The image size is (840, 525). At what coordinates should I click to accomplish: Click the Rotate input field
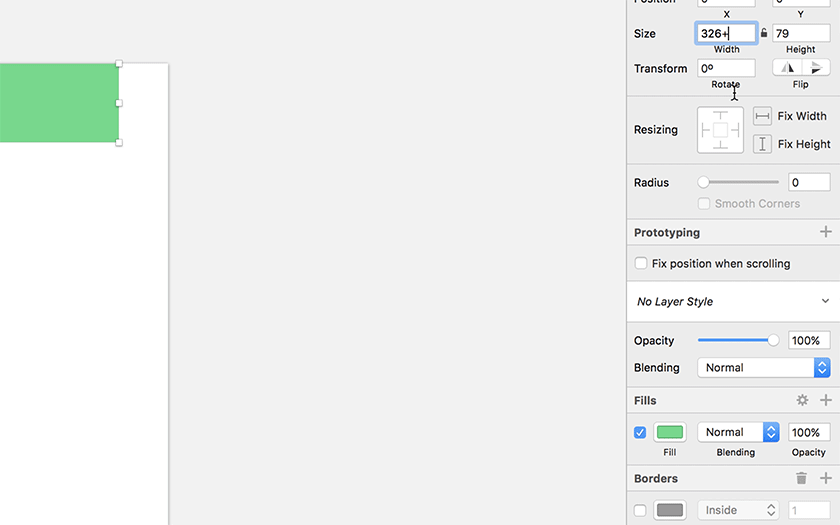(x=726, y=68)
